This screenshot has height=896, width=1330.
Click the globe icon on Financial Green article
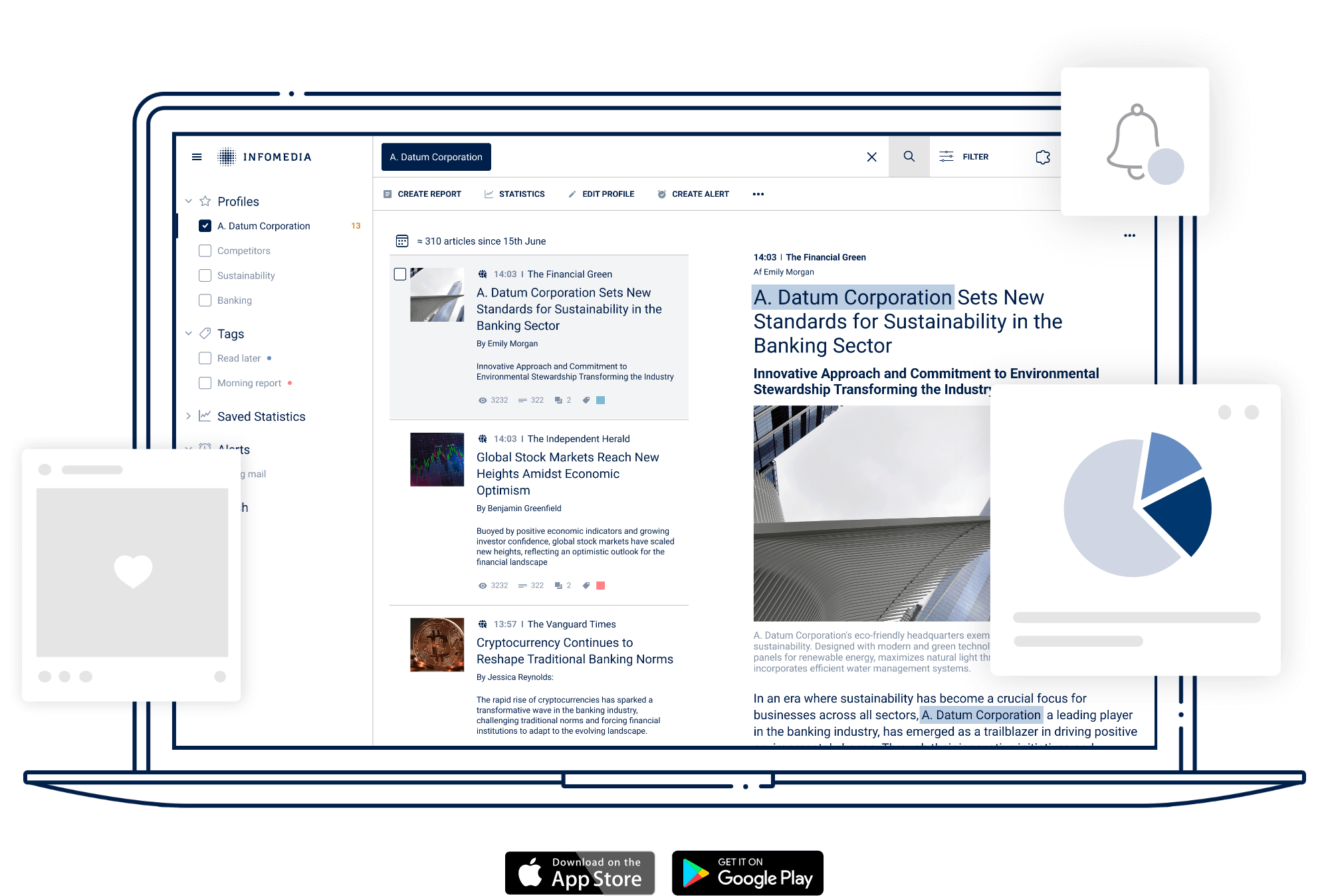coord(483,274)
